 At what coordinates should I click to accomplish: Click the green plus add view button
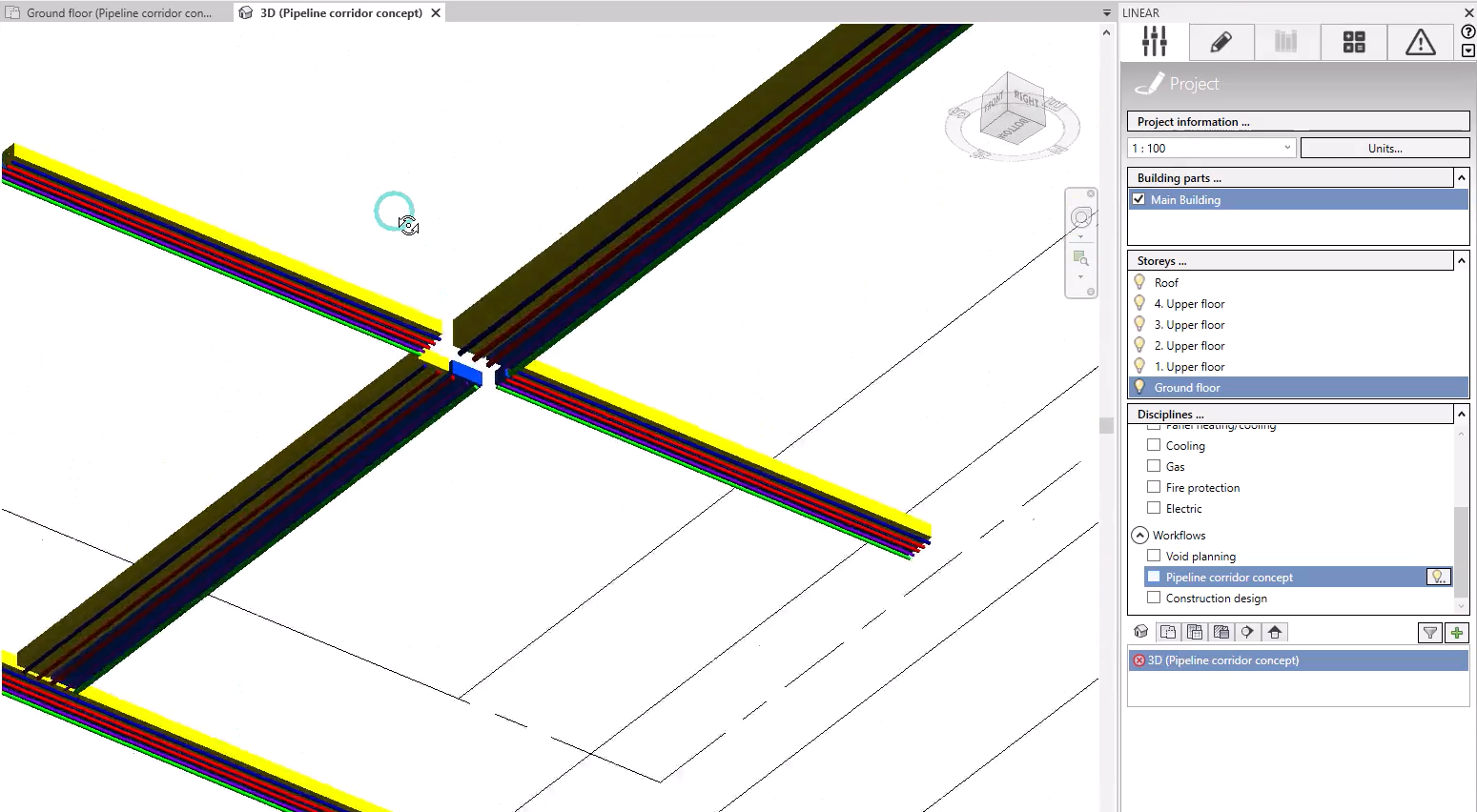[1456, 633]
